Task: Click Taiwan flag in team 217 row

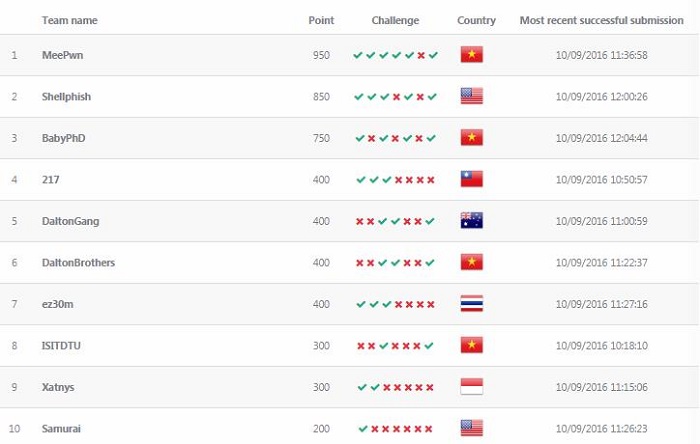Action: [471, 179]
